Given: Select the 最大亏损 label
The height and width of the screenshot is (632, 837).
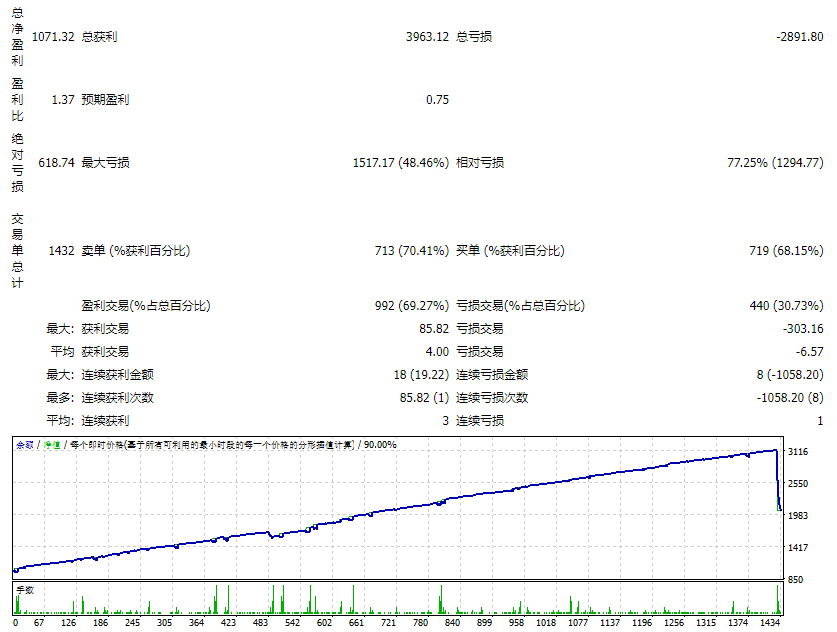Looking at the screenshot, I should [105, 163].
